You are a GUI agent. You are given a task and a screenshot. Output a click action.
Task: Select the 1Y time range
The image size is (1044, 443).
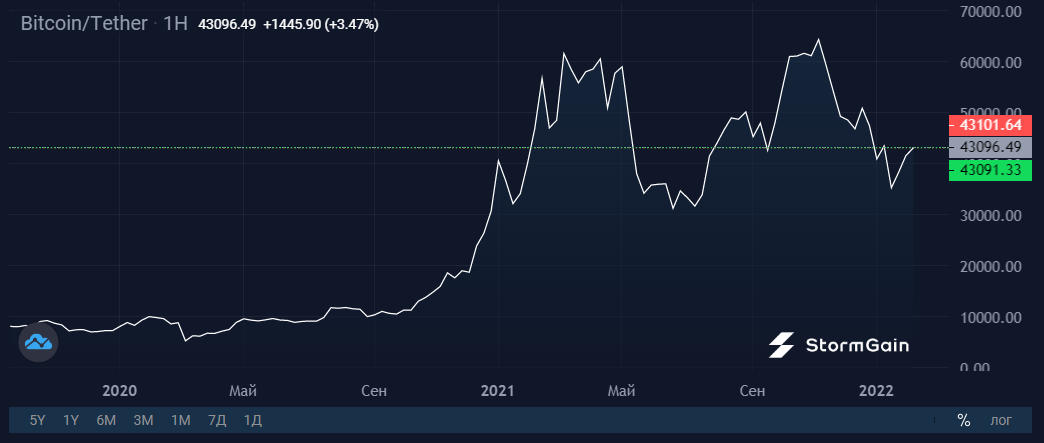(x=71, y=420)
